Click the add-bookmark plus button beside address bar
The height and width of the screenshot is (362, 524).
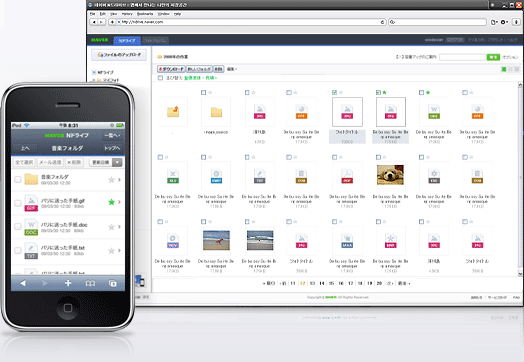[x=112, y=22]
